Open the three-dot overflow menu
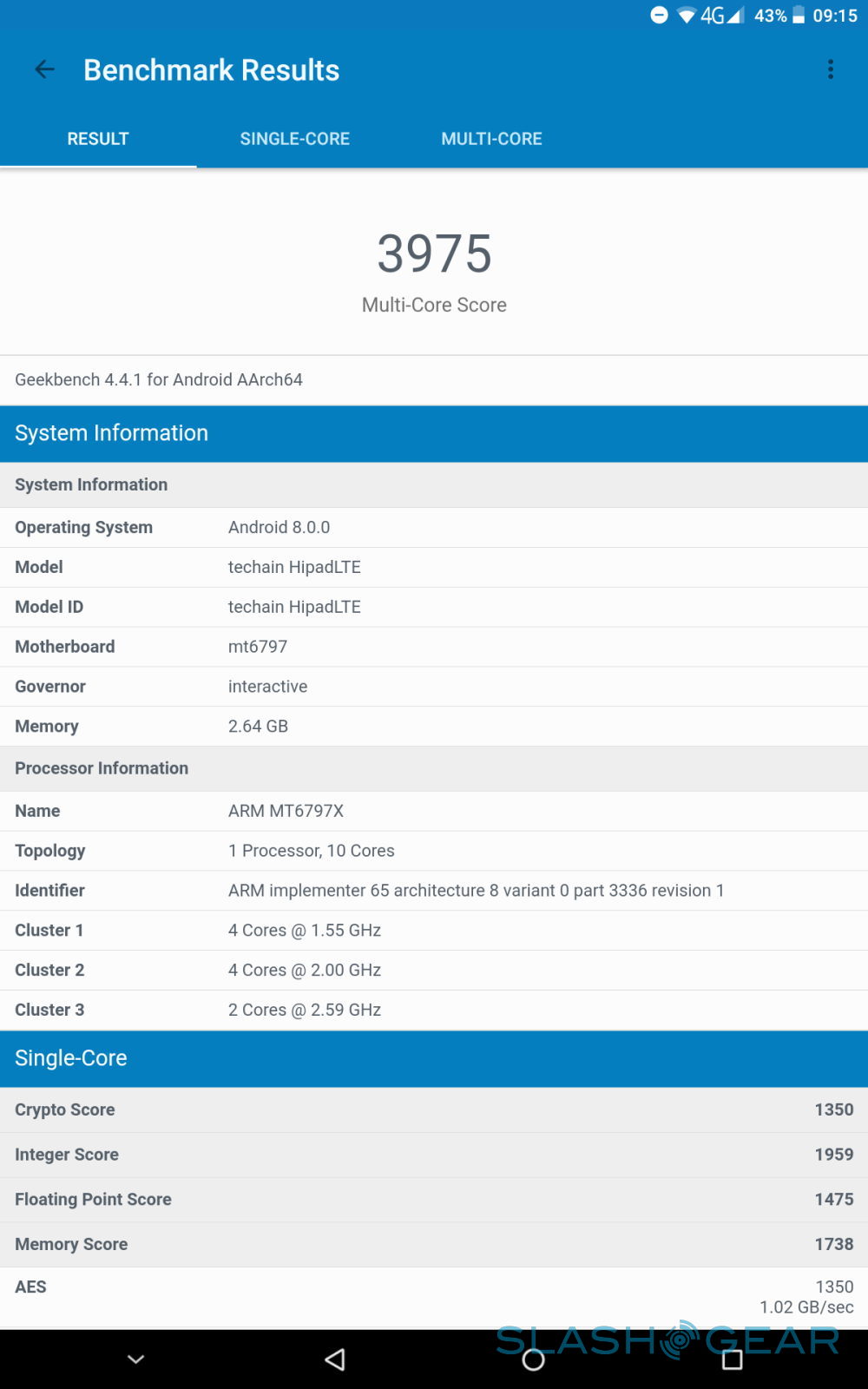868x1389 pixels. click(x=831, y=69)
